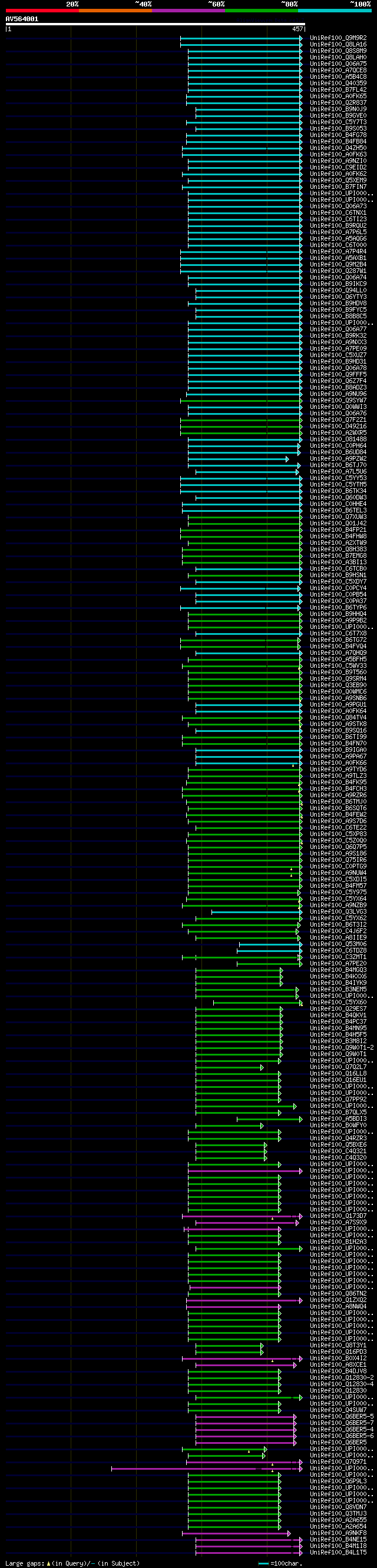The image size is (377, 1568).
Task: Open UniRef100_Q3LVG3 hit
Action: (x=338, y=912)
